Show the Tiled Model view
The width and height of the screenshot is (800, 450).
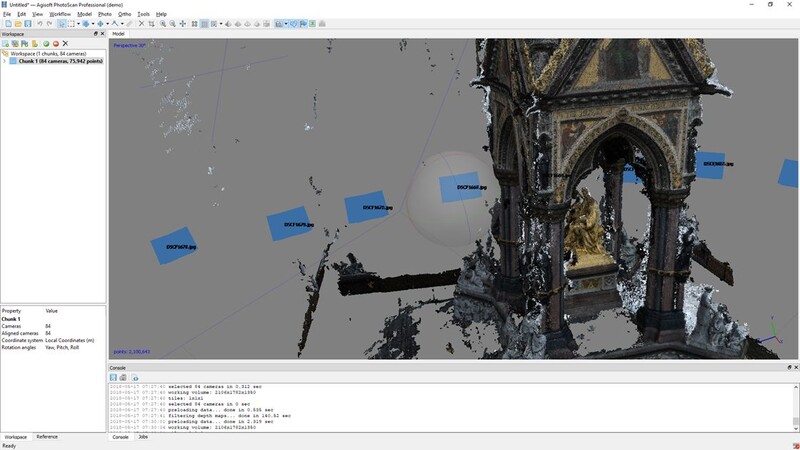[x=266, y=23]
